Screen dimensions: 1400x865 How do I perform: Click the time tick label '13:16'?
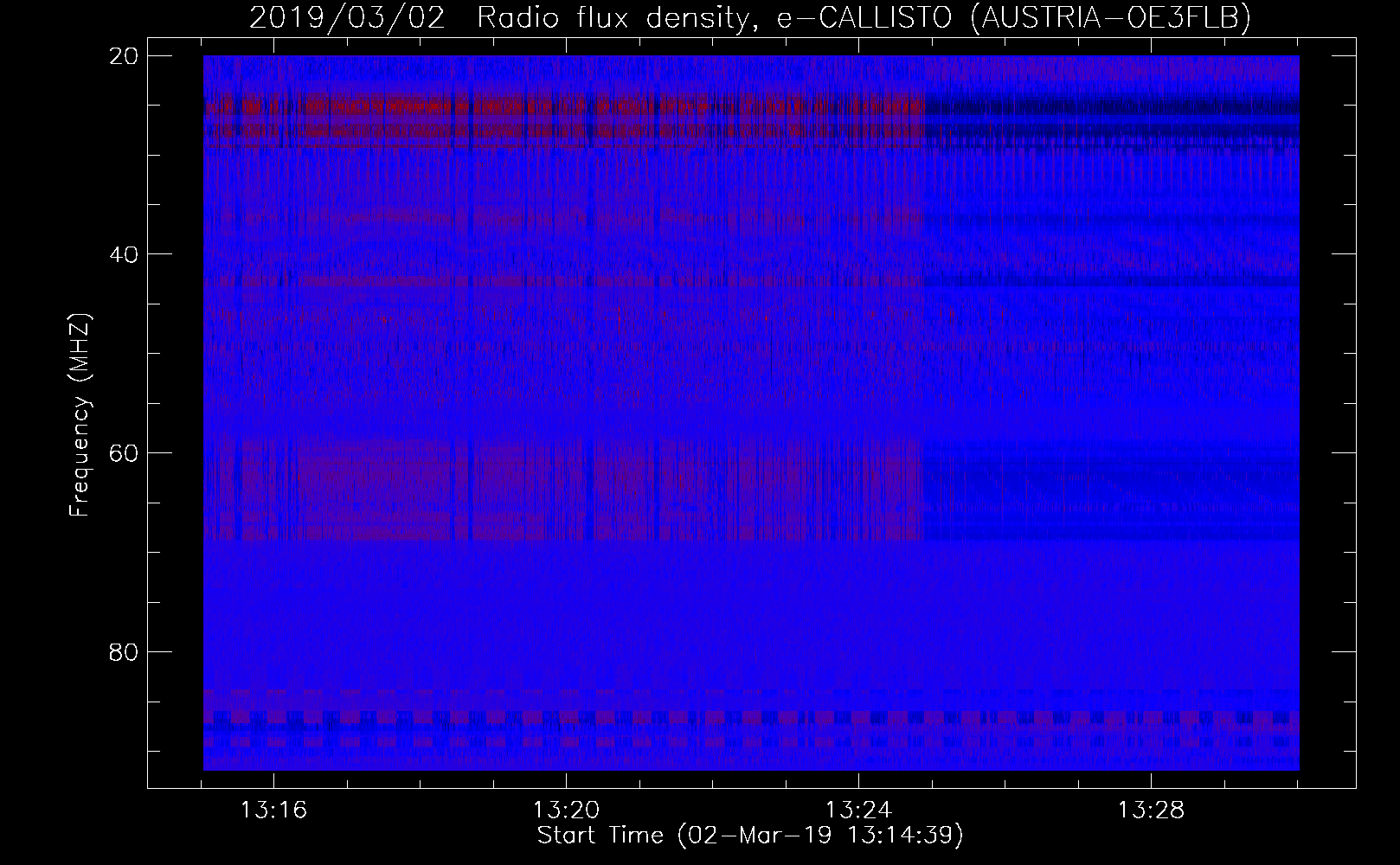pyautogui.click(x=273, y=811)
